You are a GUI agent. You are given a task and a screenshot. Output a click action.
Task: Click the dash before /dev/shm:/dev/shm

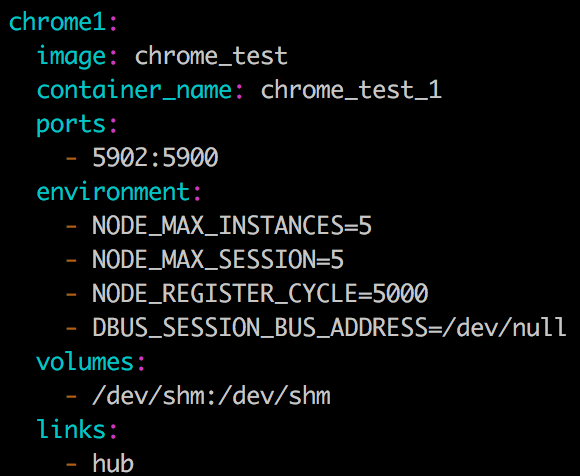71,396
